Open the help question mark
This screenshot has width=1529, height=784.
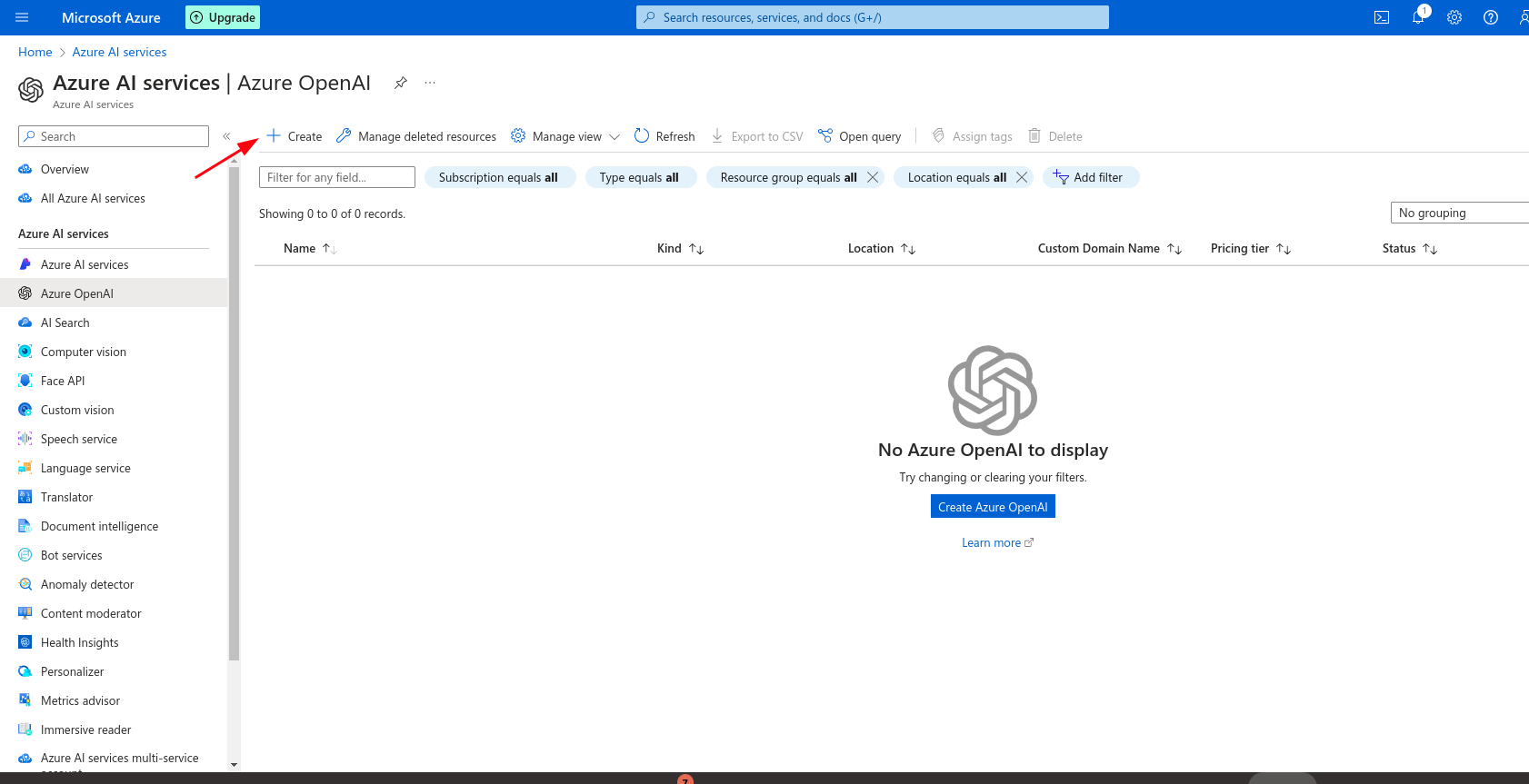[1491, 17]
